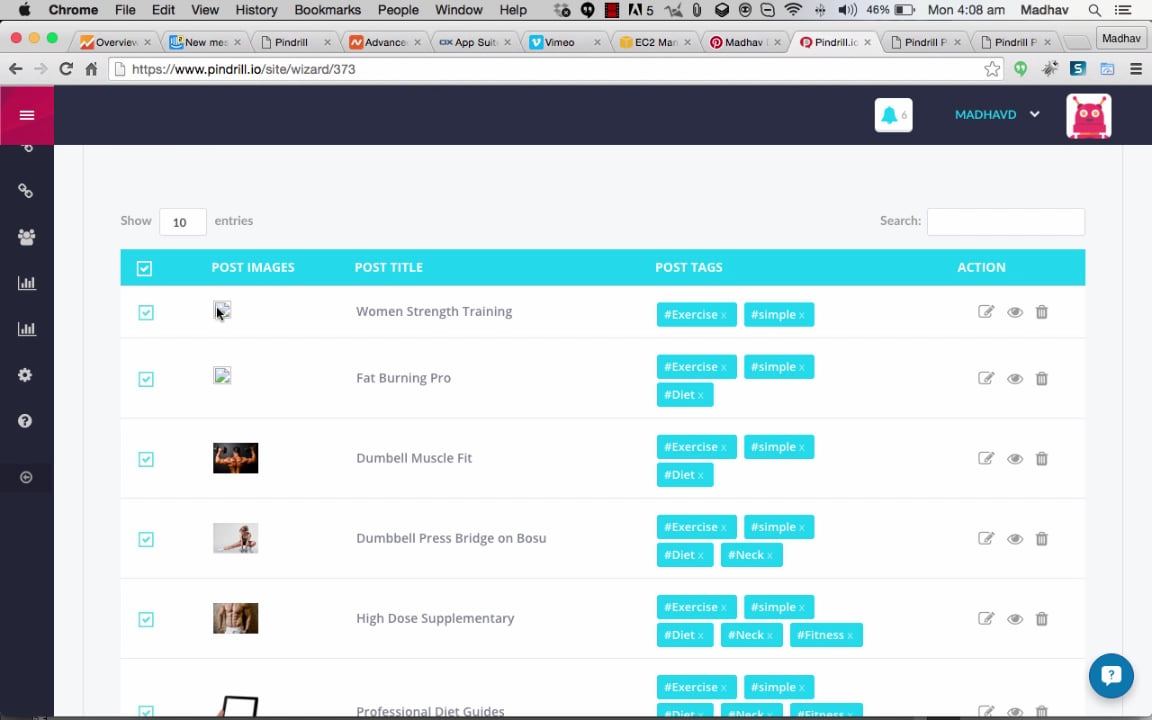Screen dimensions: 1152x720
Task: Click the Search input field
Action: pos(1005,221)
